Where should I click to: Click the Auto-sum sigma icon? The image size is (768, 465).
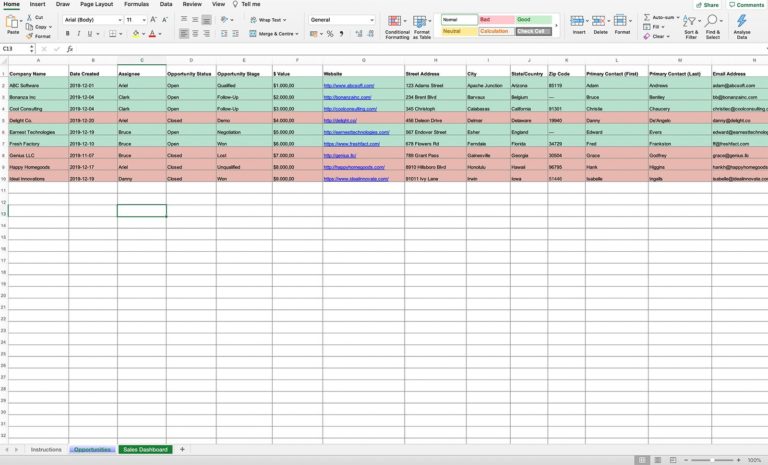pos(647,17)
